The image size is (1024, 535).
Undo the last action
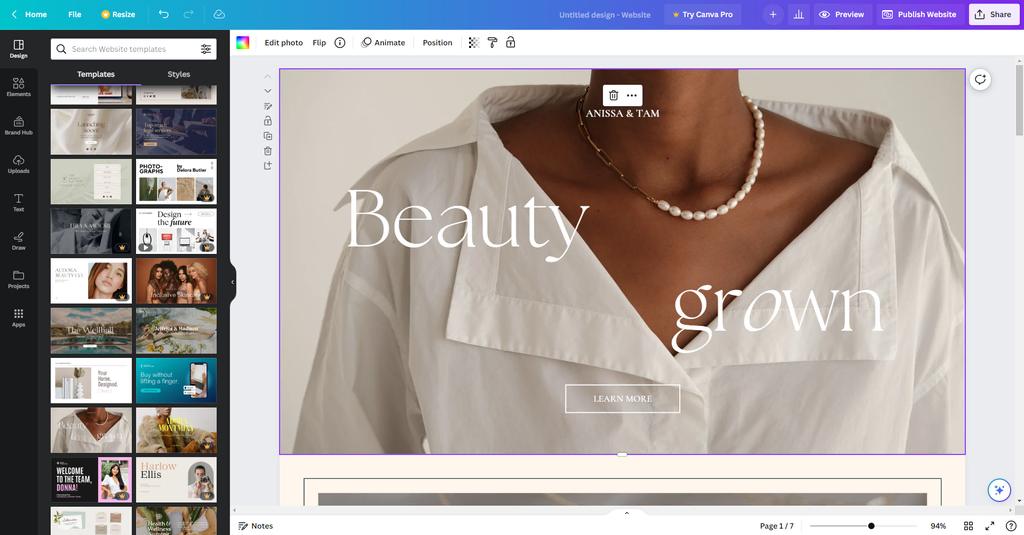pyautogui.click(x=163, y=14)
